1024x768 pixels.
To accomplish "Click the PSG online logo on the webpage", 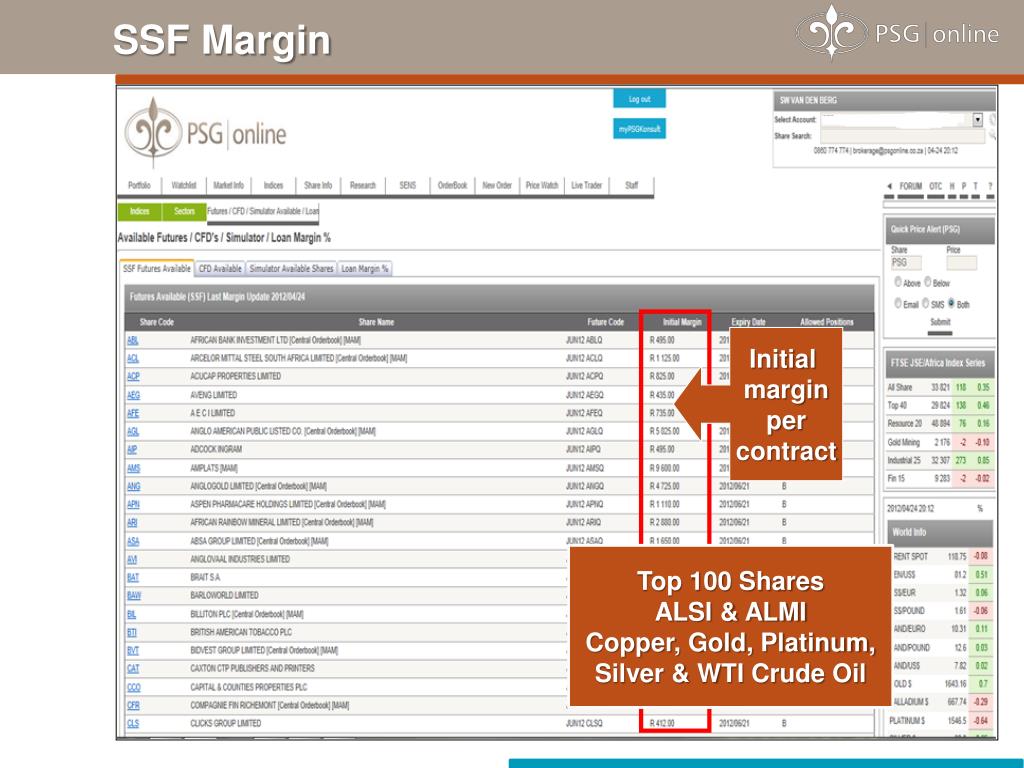I will [x=205, y=133].
